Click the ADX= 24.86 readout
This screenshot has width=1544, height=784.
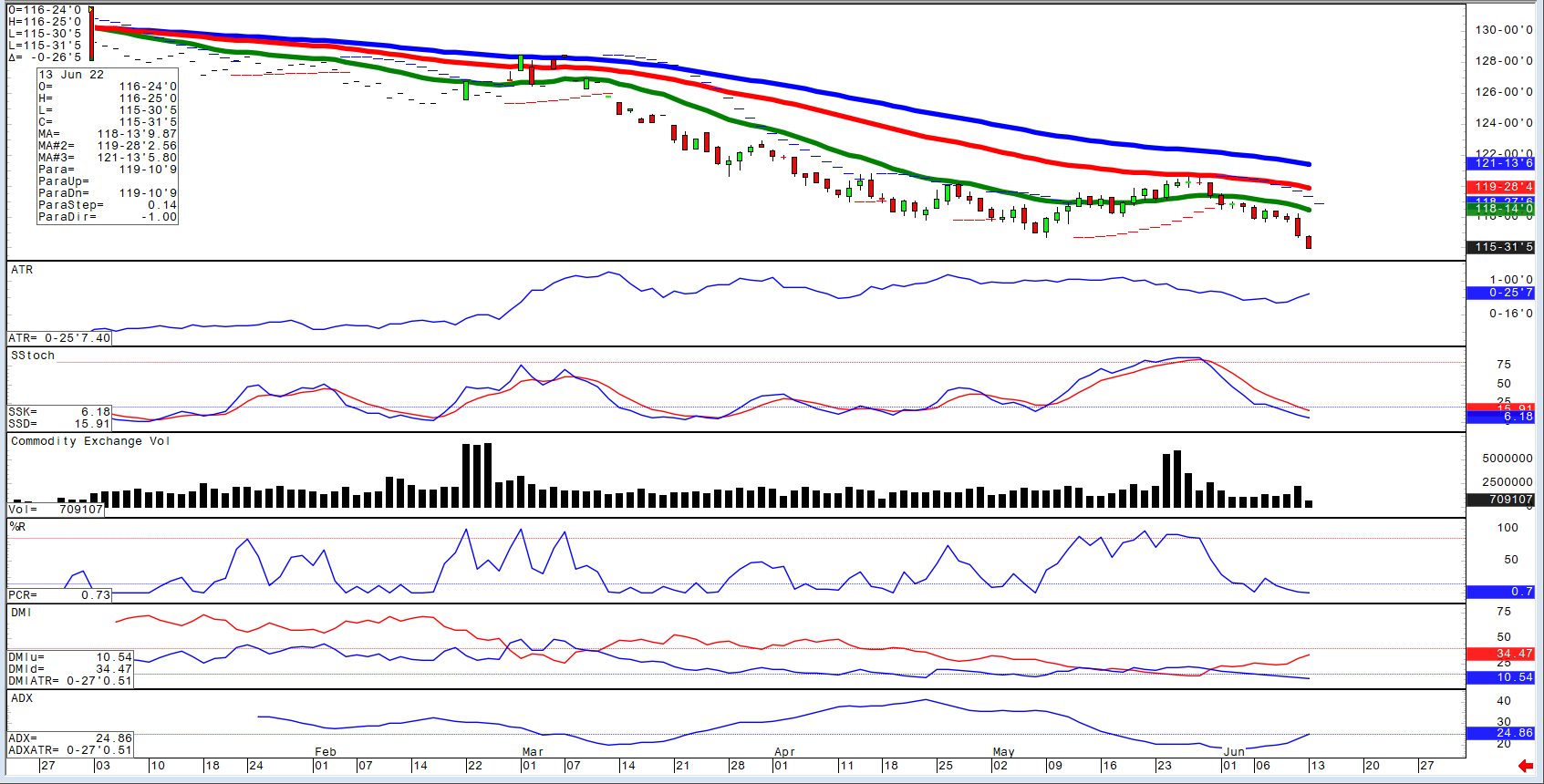70,738
